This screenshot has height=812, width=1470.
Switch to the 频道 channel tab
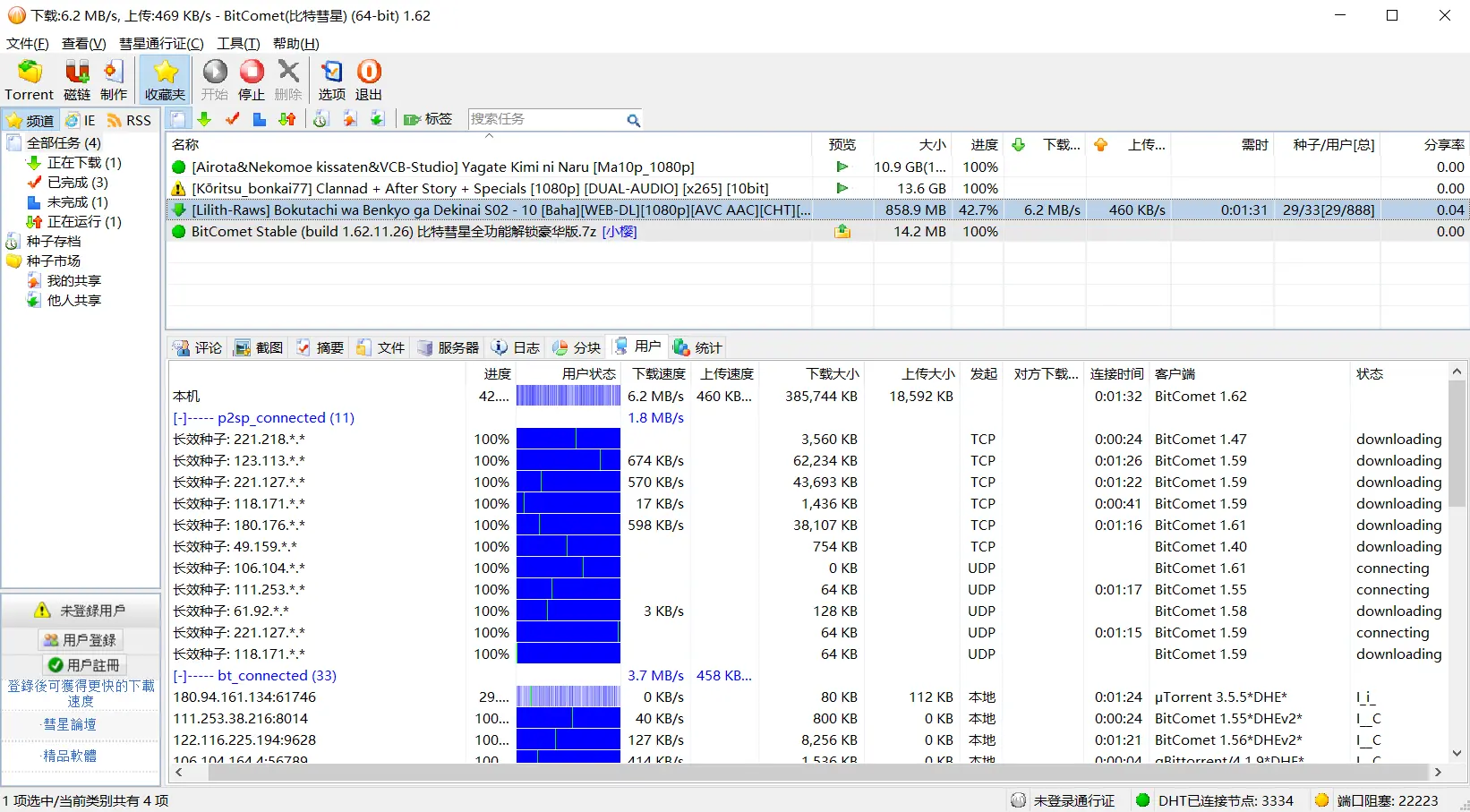coord(30,120)
